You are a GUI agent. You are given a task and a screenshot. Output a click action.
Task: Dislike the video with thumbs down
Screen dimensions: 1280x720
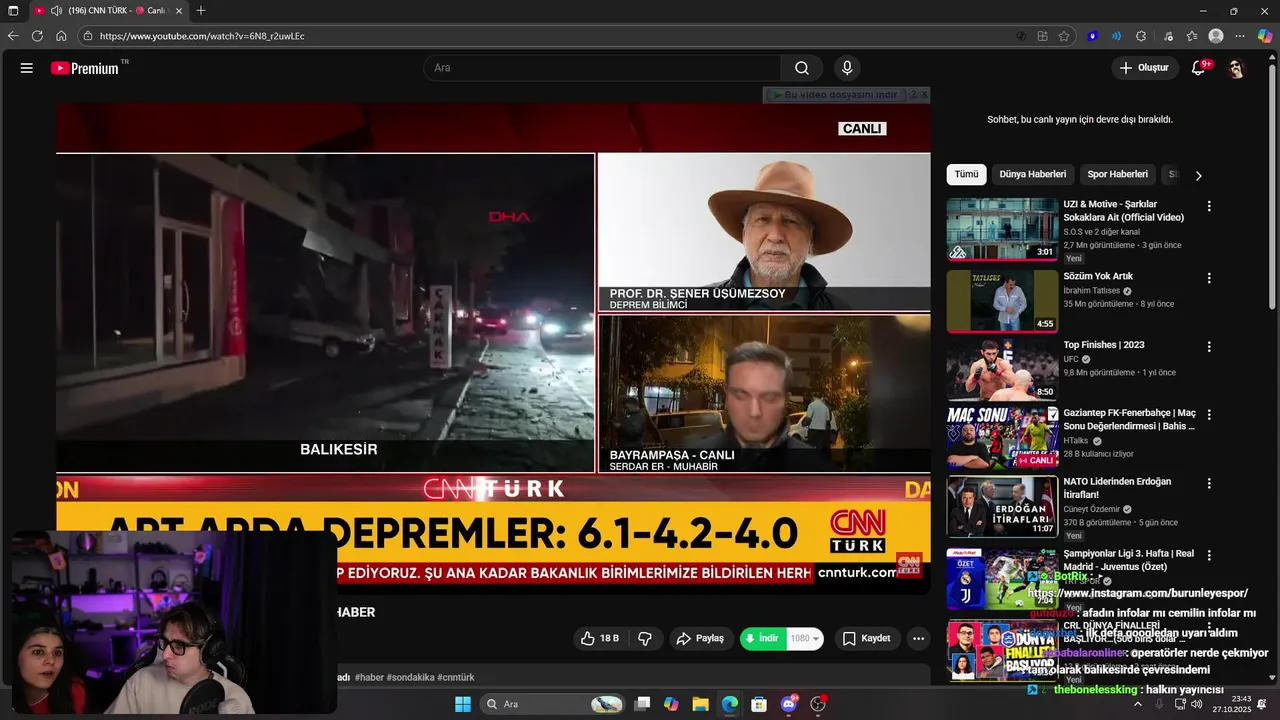point(645,638)
